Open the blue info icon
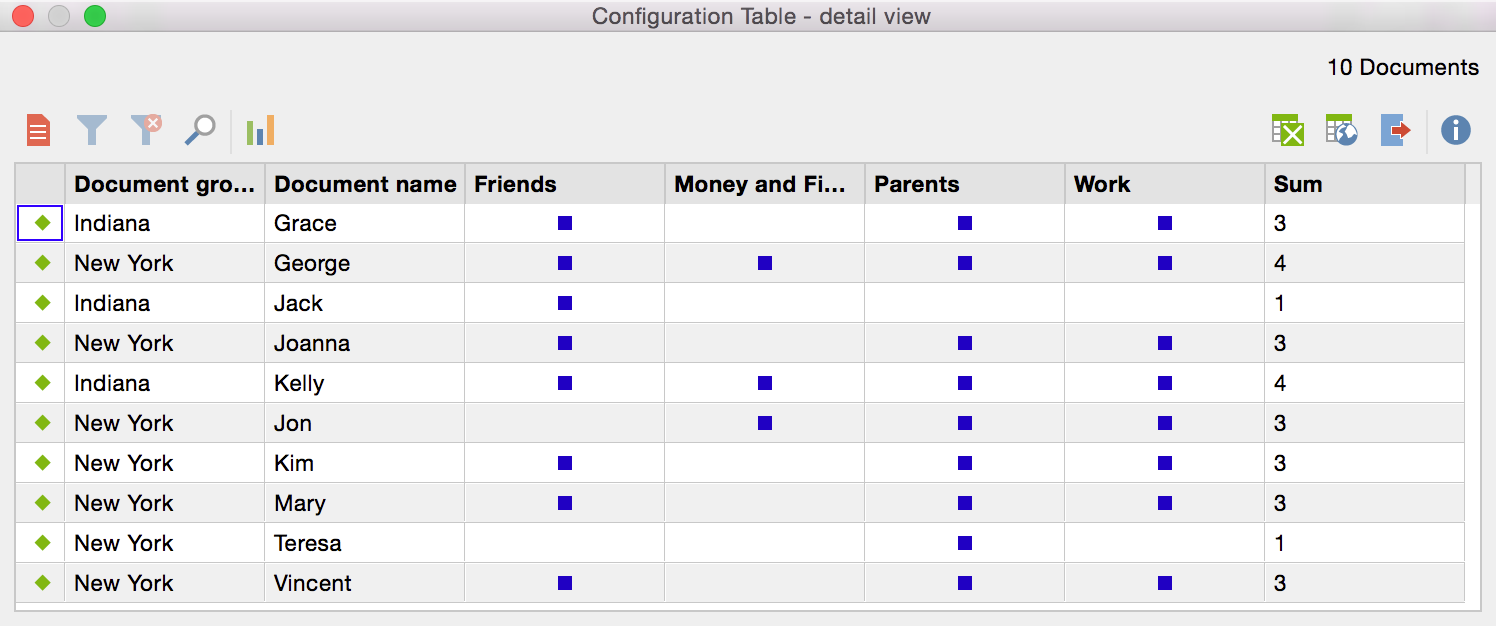This screenshot has height=626, width=1496. (1455, 130)
